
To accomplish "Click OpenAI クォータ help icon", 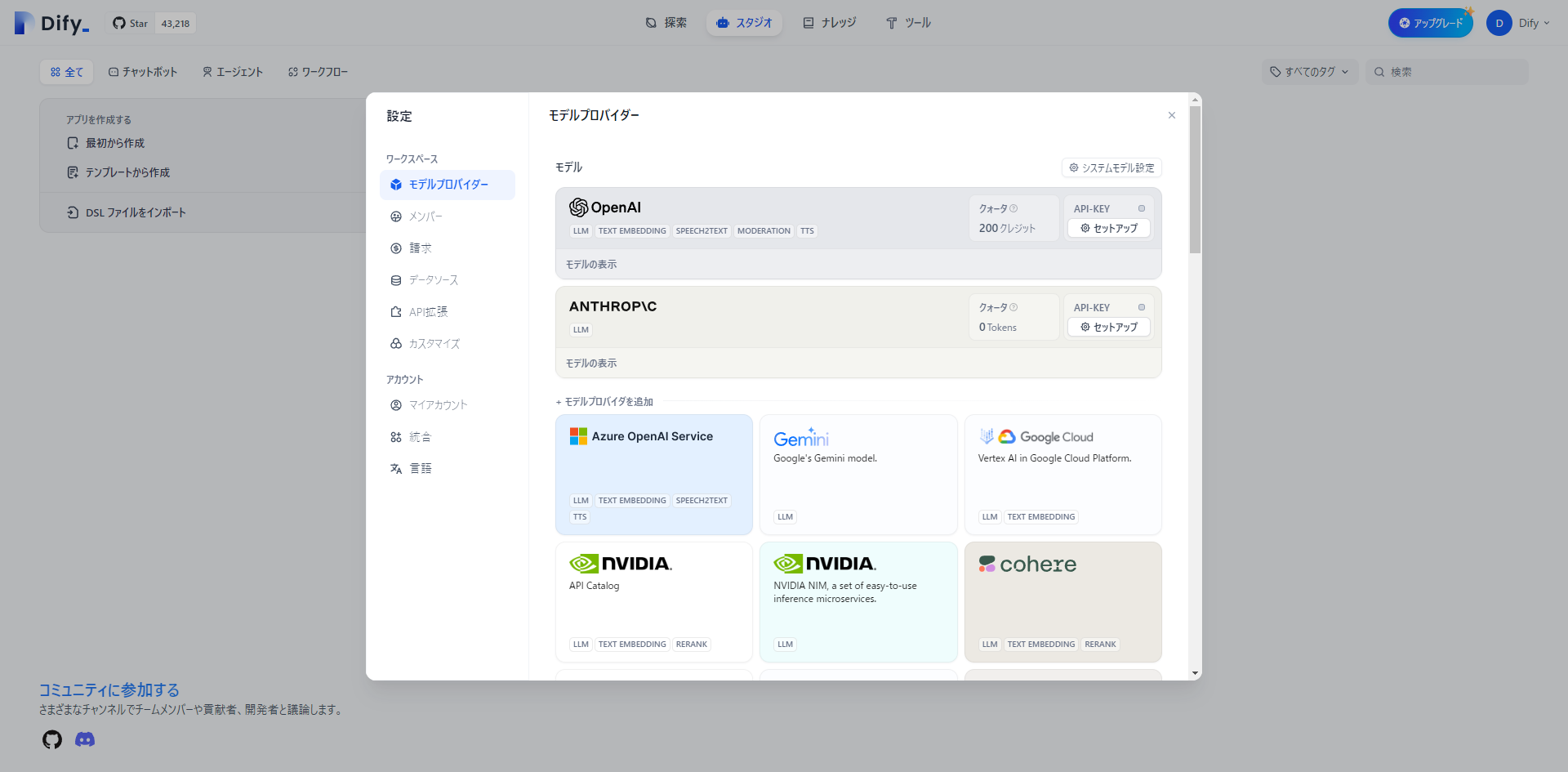I will click(1013, 209).
